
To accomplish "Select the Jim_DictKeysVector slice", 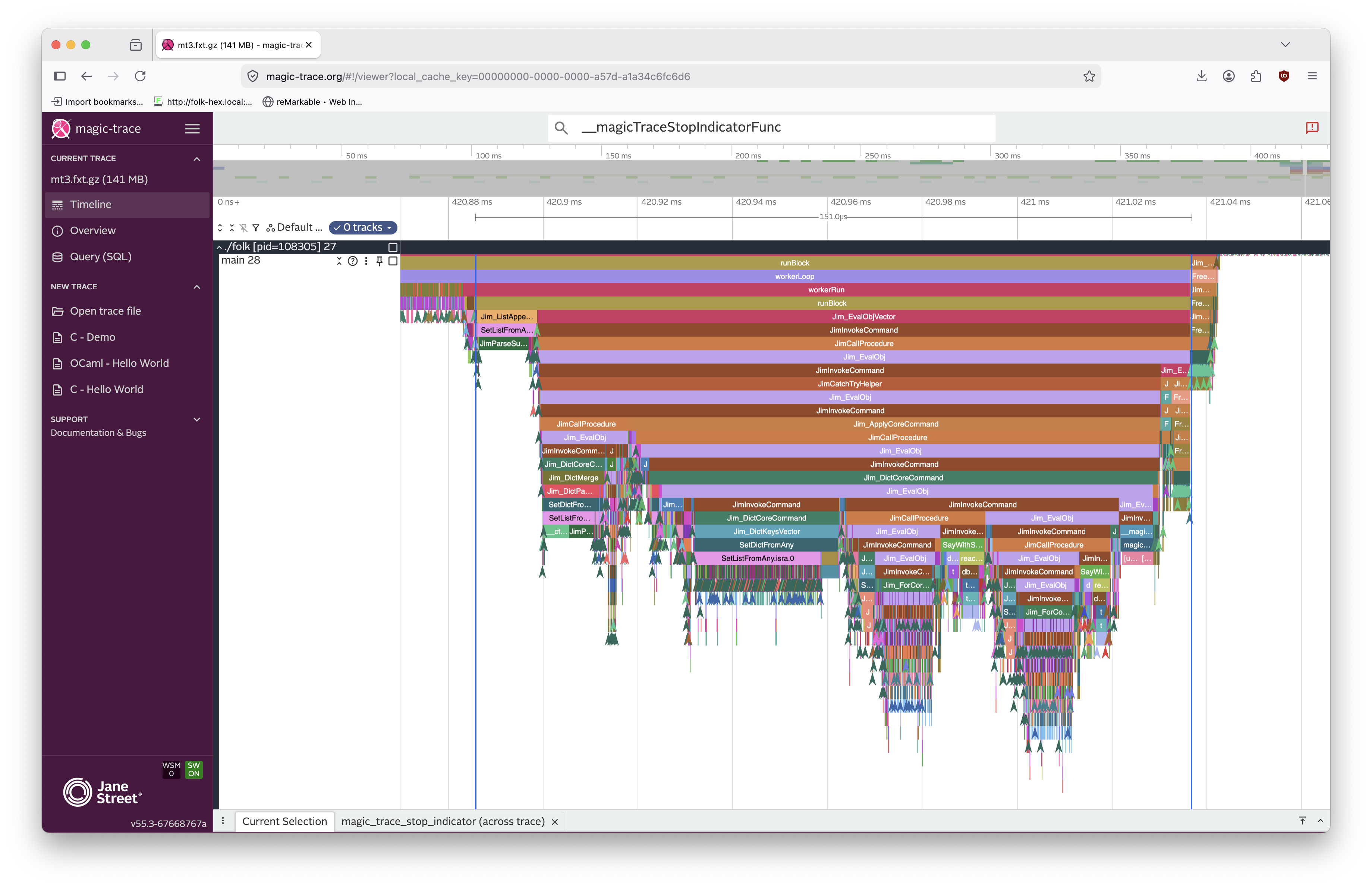I will [766, 531].
